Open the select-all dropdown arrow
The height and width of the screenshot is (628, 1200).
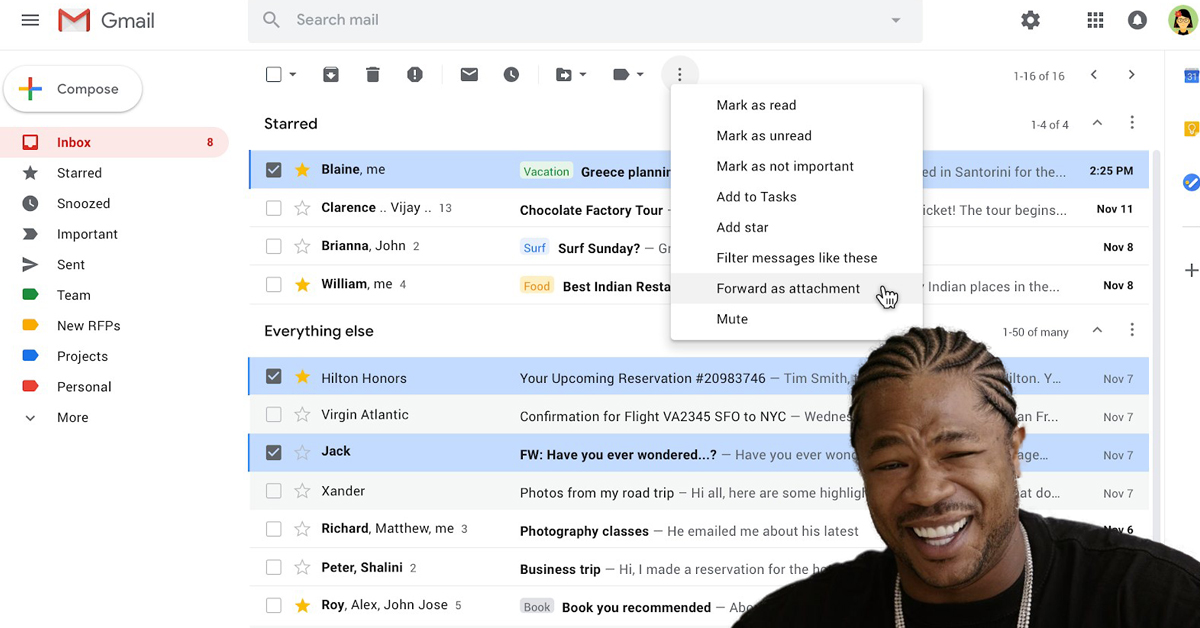290,74
